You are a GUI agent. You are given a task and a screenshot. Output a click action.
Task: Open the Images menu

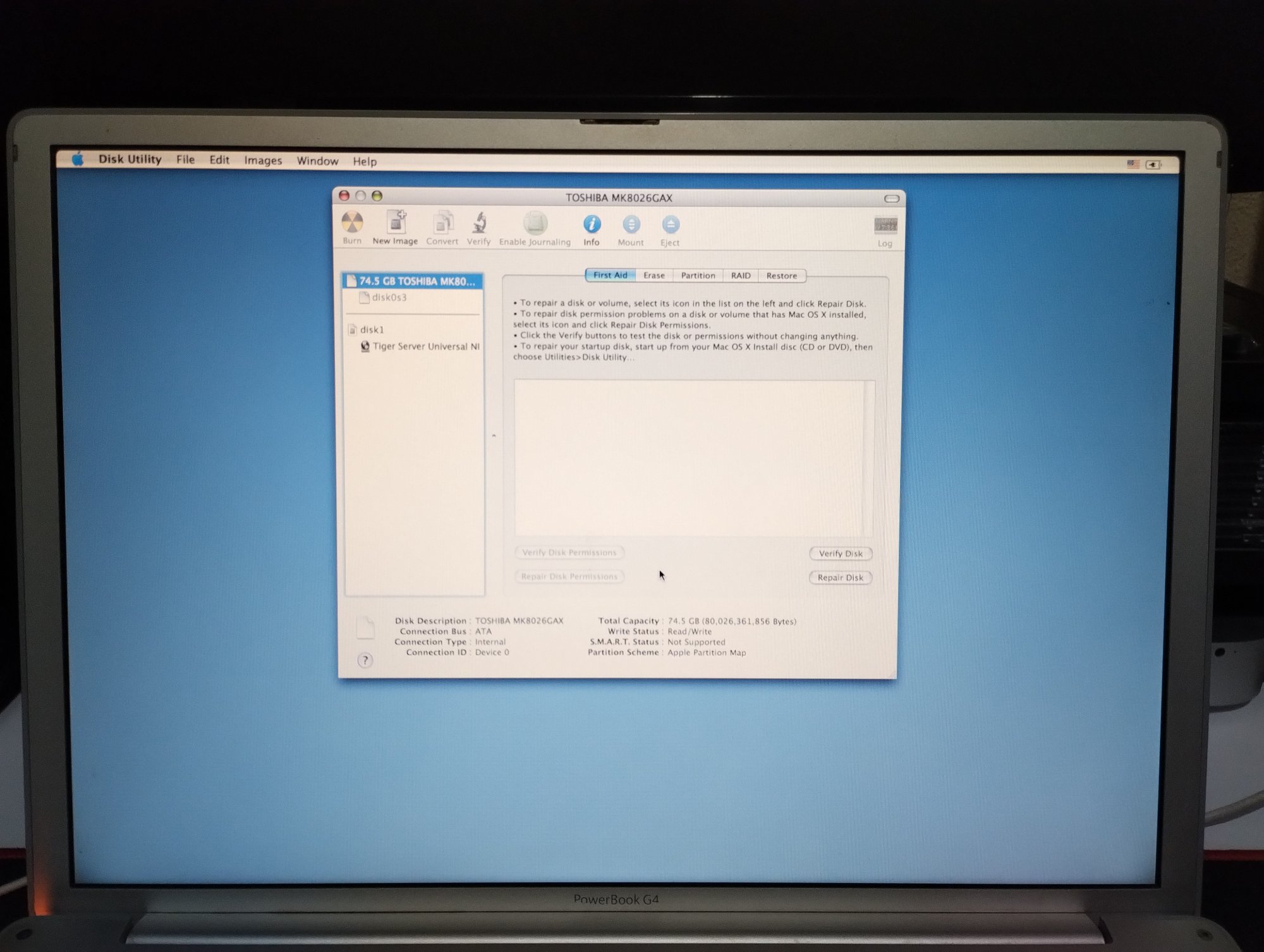(x=263, y=161)
